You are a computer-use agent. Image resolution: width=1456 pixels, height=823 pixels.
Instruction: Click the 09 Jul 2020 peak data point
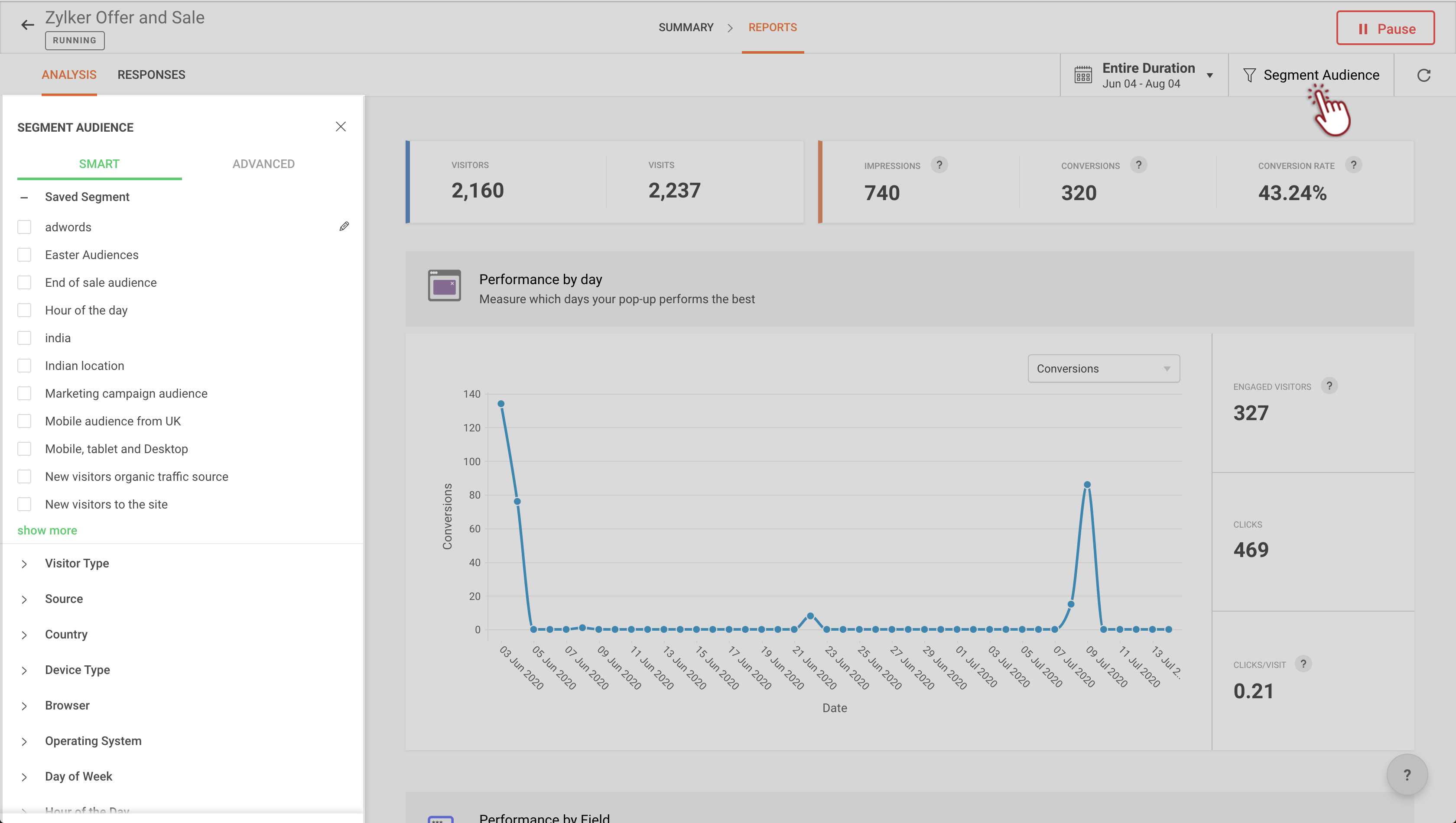click(1087, 485)
